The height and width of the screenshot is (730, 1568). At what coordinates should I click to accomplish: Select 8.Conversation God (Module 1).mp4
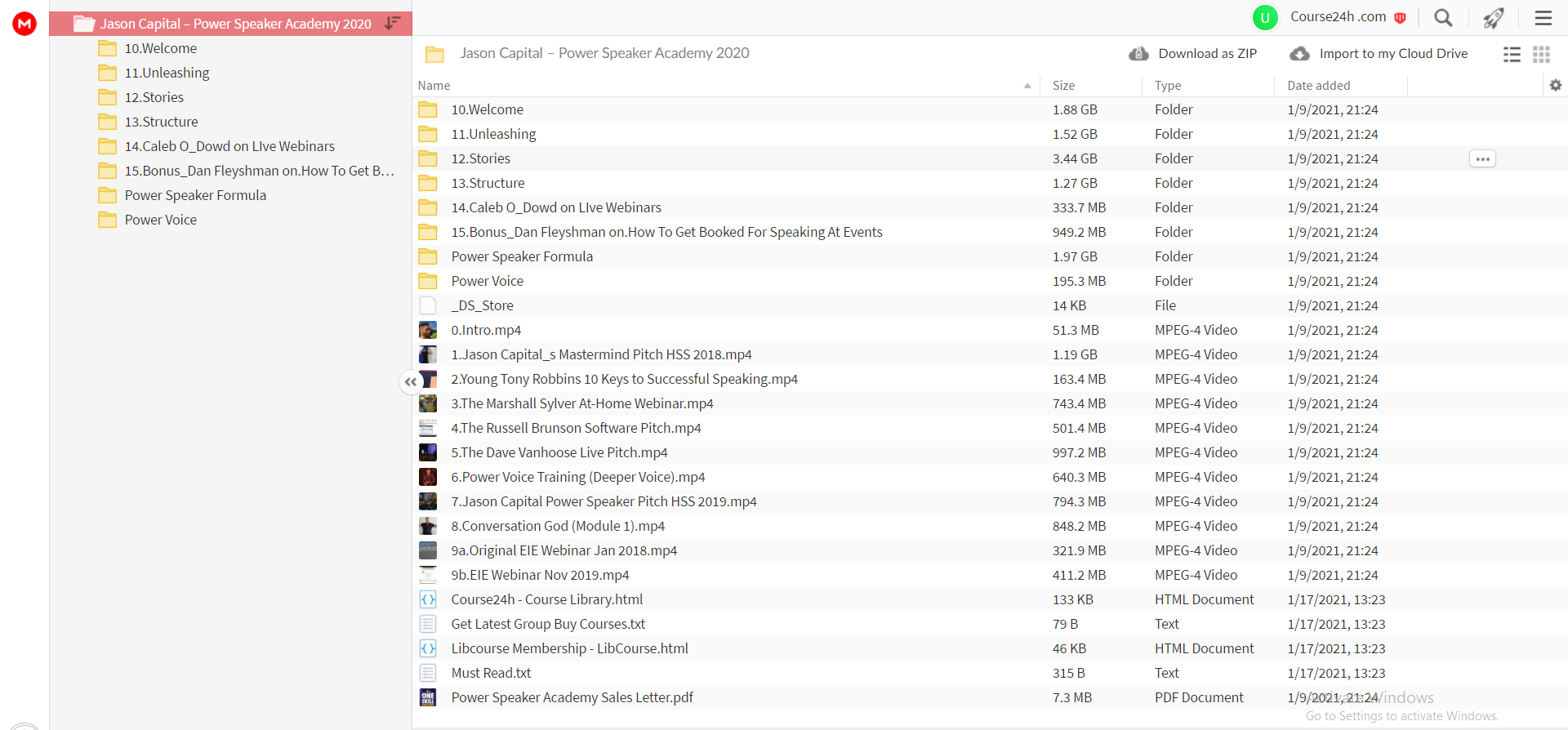pyautogui.click(x=990, y=526)
